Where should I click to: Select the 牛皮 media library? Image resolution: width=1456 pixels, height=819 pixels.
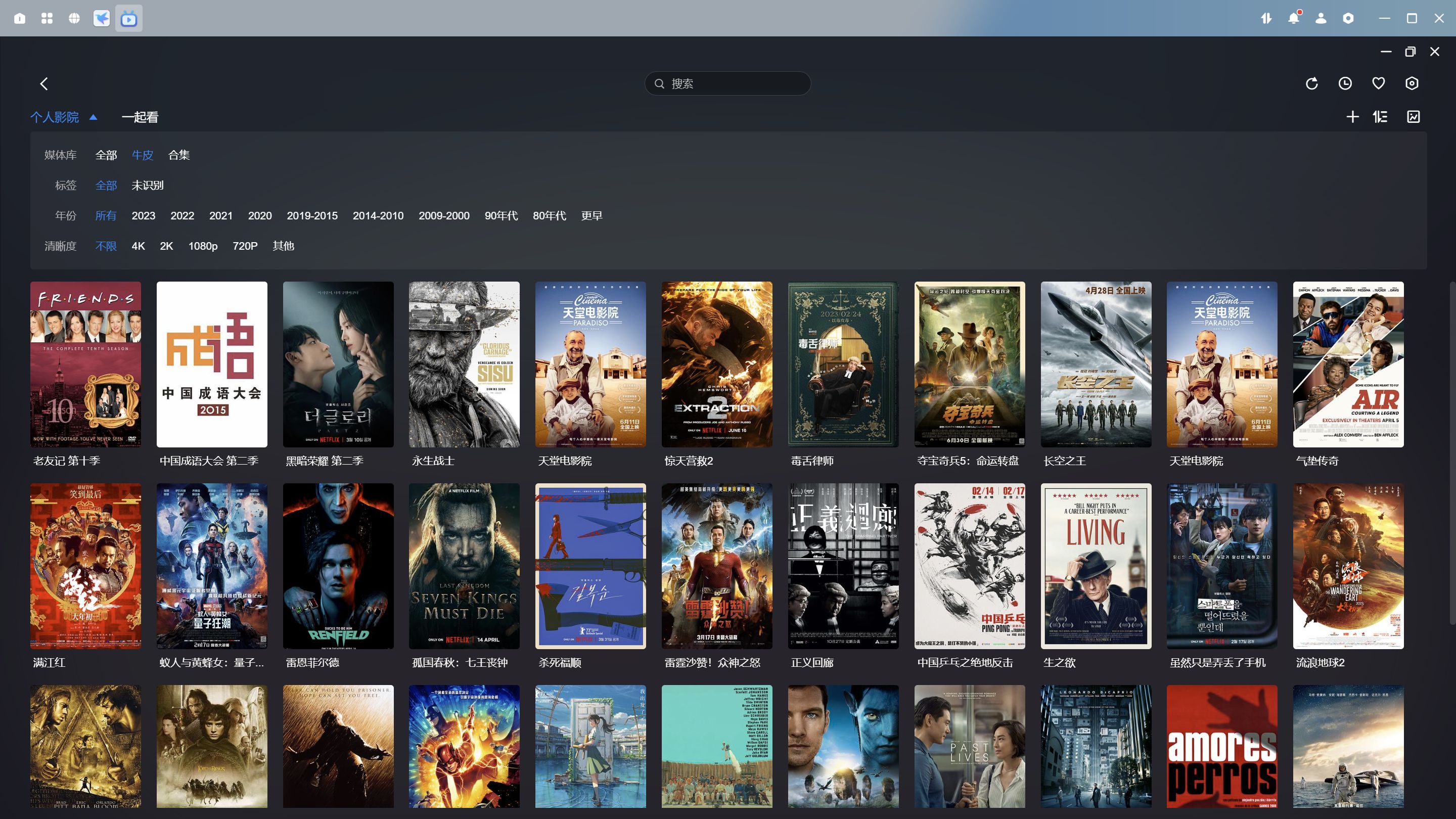point(143,155)
